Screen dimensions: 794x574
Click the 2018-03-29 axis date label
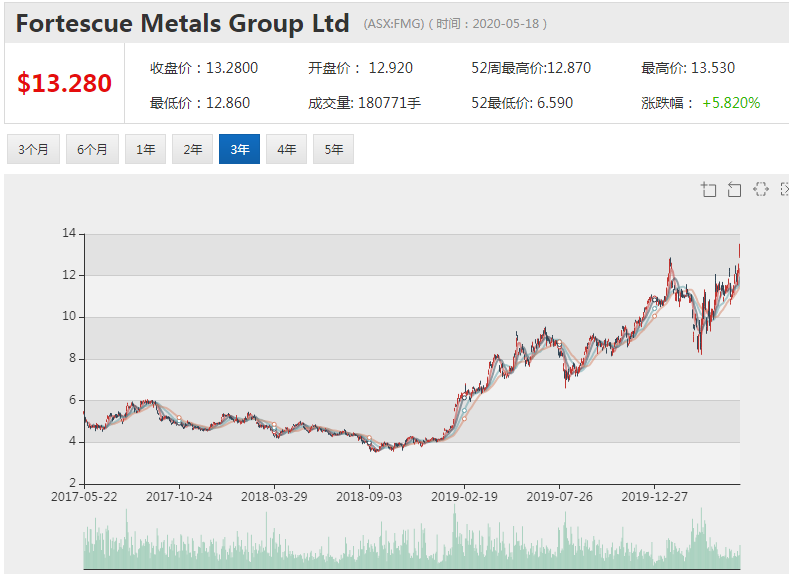[x=274, y=497]
